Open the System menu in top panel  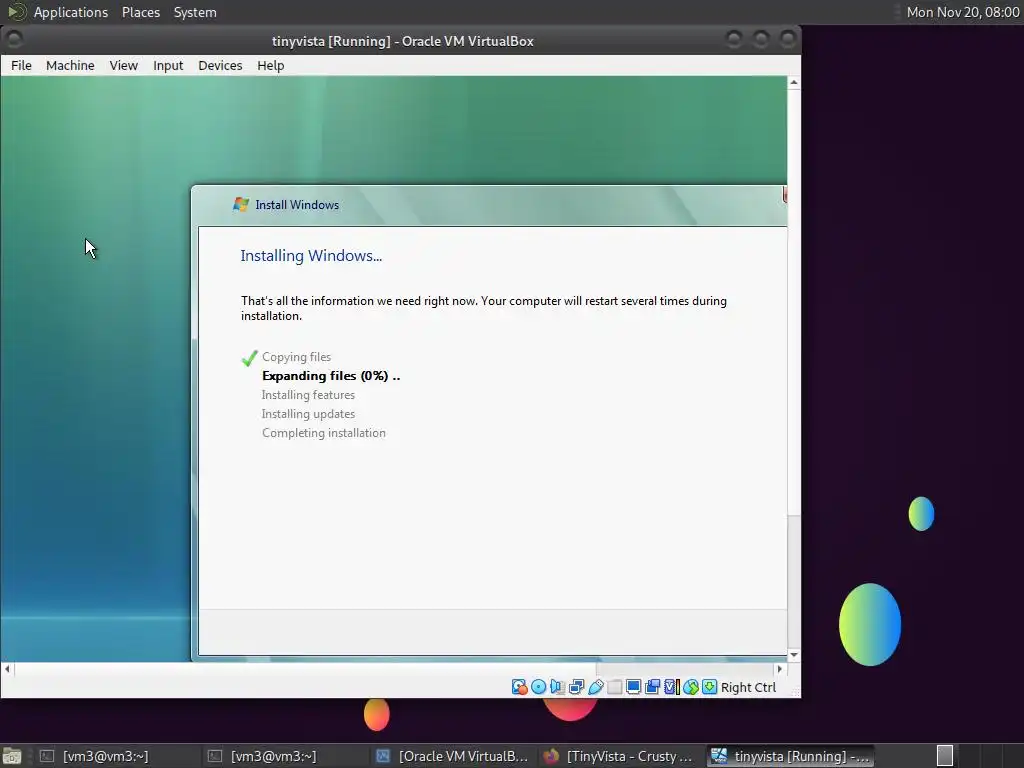(x=195, y=12)
